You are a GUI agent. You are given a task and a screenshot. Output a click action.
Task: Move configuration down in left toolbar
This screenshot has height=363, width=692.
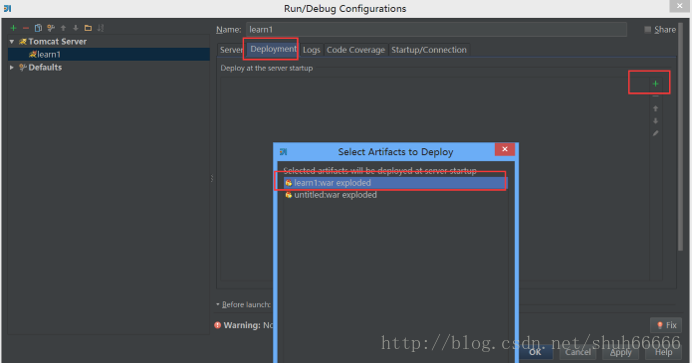(x=75, y=28)
